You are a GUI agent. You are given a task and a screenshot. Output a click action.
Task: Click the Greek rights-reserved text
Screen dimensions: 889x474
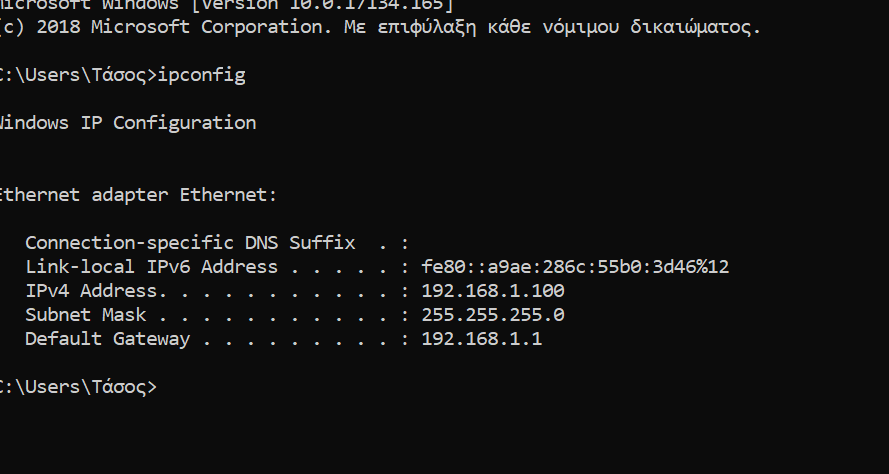click(x=553, y=27)
